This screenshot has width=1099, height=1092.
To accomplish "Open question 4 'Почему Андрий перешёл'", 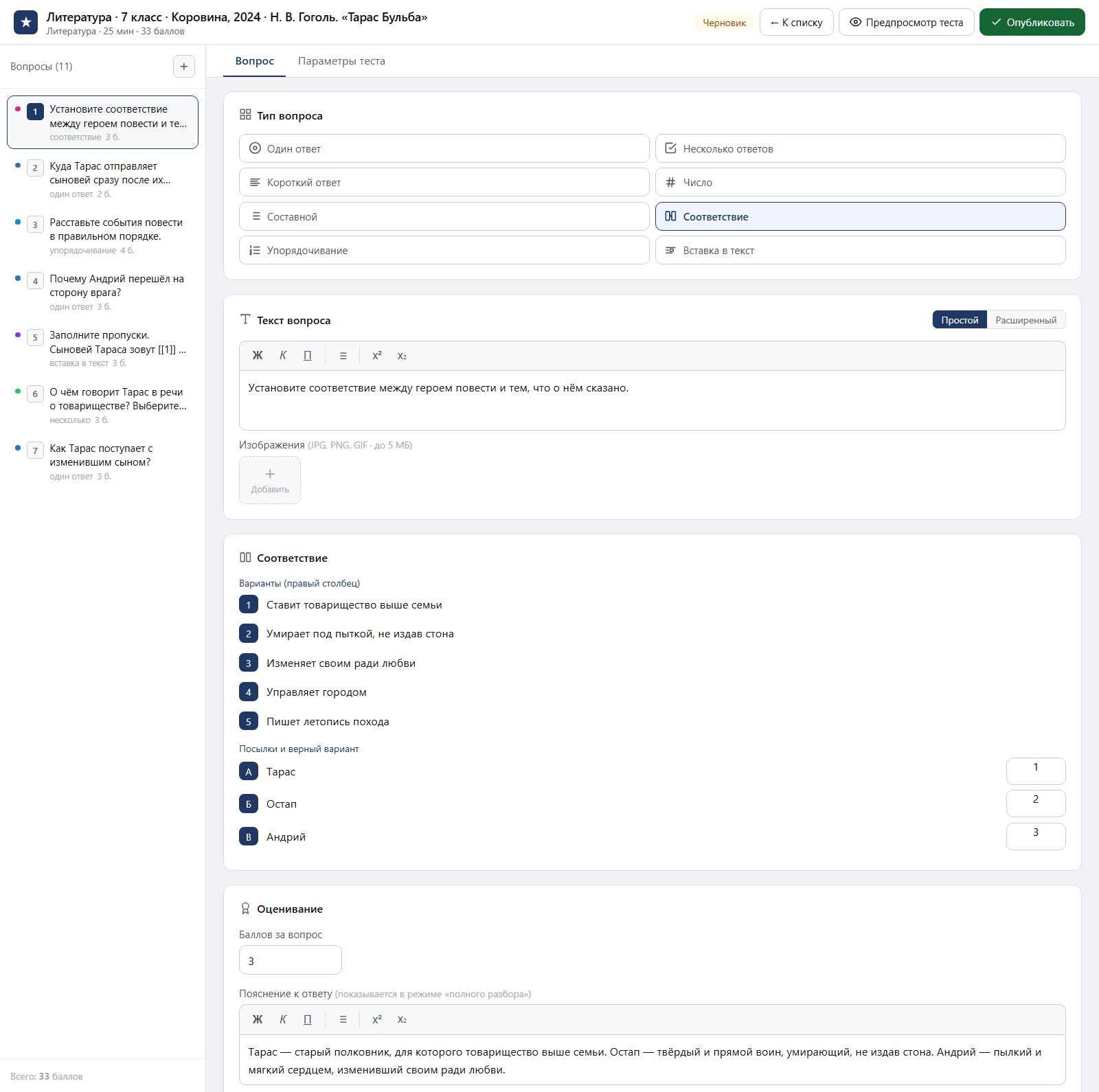I will click(102, 292).
